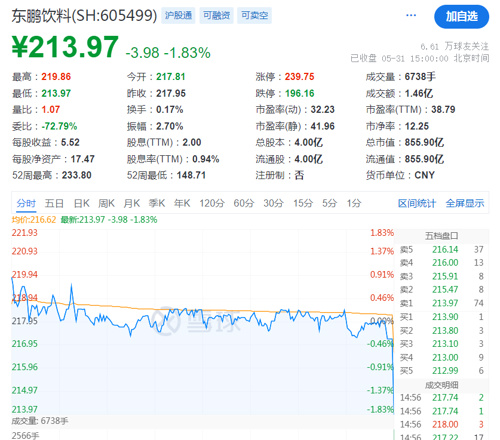Click the 卖5 order row price 216.14

445,249
